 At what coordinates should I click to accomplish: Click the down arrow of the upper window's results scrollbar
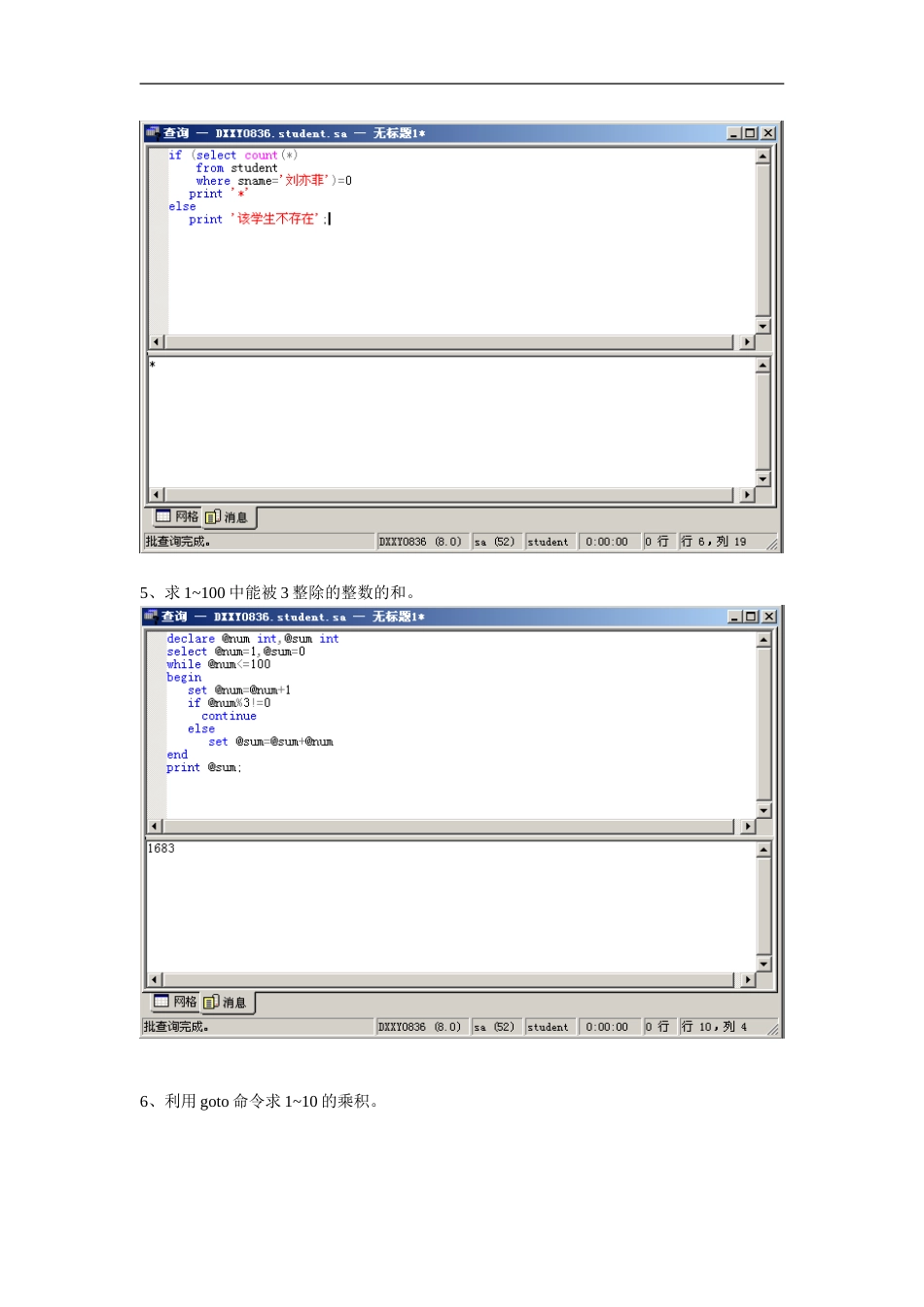coord(764,479)
